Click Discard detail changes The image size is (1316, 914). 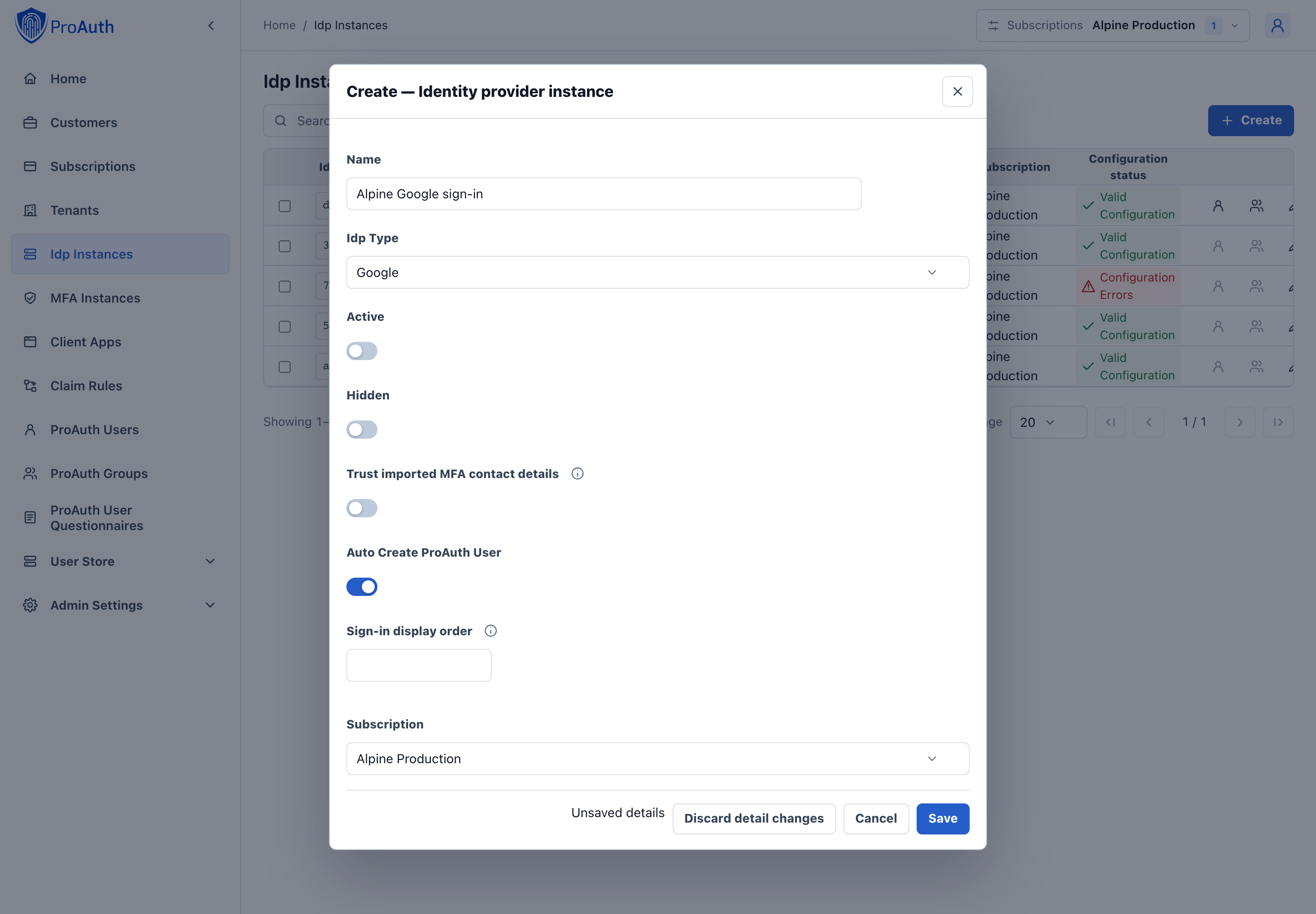point(754,818)
